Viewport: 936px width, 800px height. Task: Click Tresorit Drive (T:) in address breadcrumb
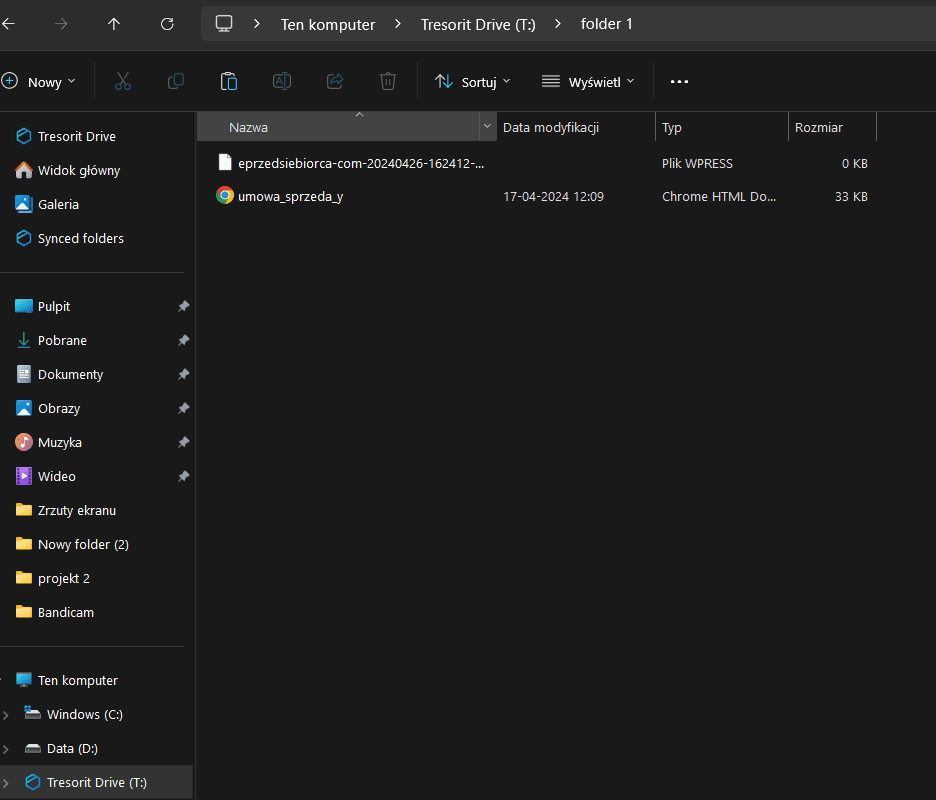477,24
